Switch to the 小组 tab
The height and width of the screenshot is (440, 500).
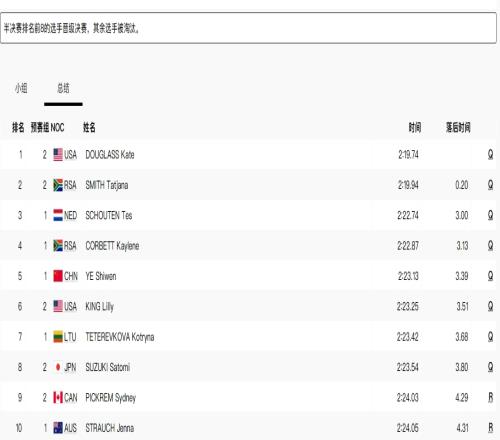click(21, 88)
